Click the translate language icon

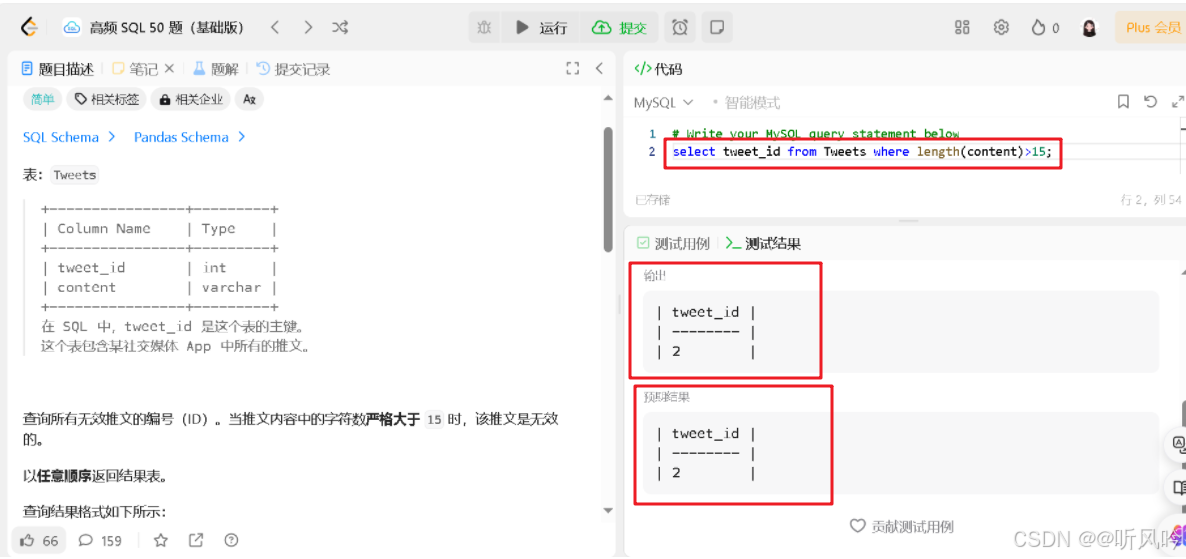(x=250, y=99)
